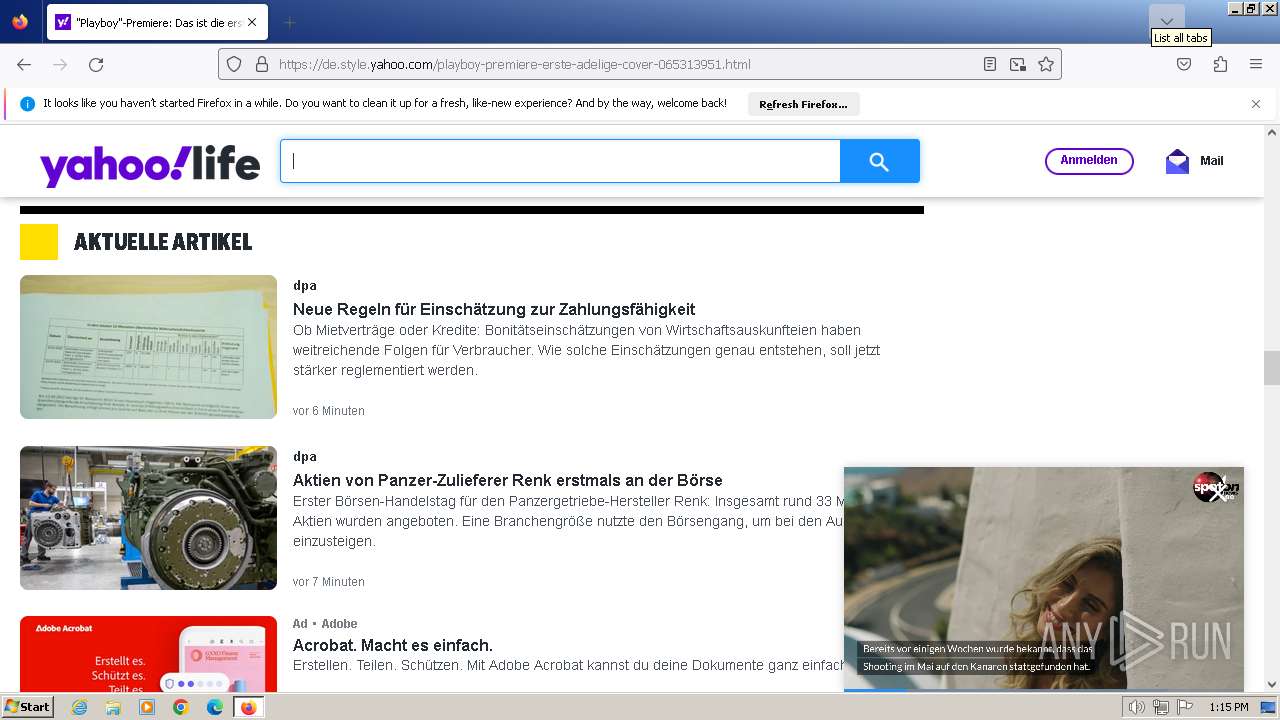Open article Aktien von Panzer-Zulieferer Renk

click(508, 481)
